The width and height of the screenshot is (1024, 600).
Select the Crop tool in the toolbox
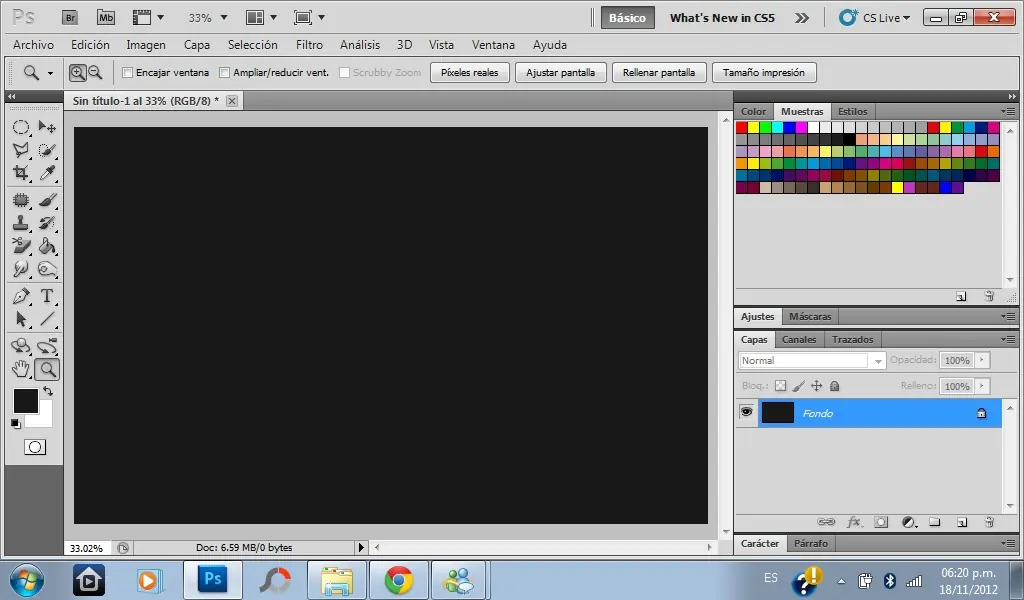point(20,173)
